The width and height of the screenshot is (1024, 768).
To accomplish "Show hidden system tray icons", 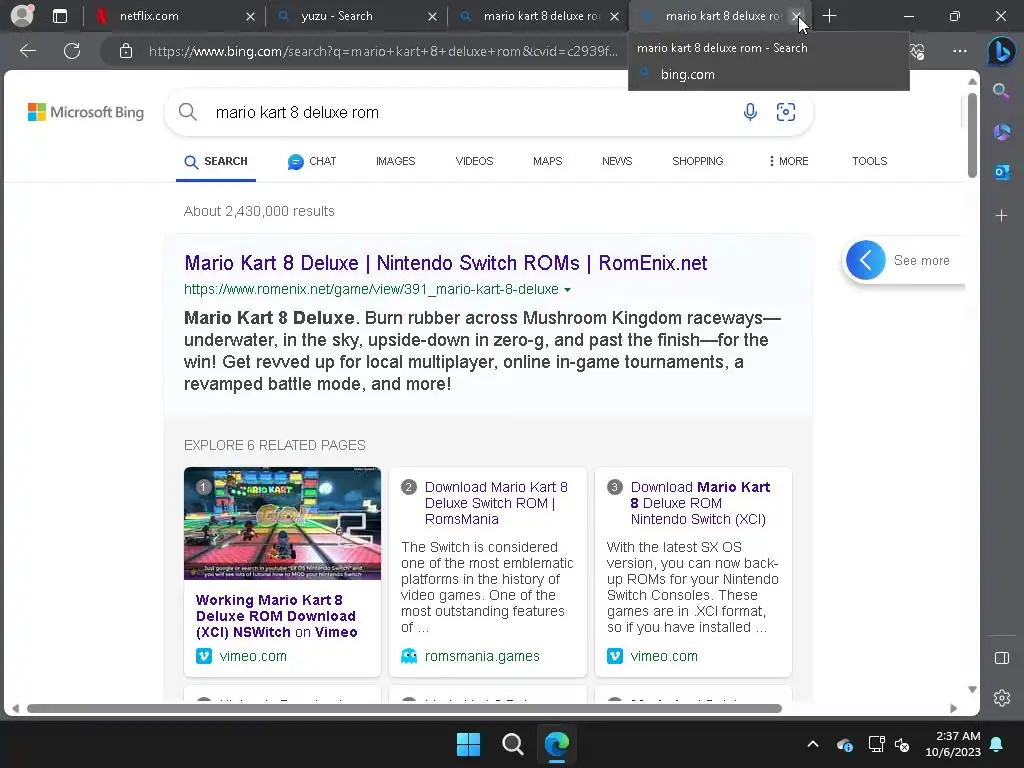I will [812, 744].
